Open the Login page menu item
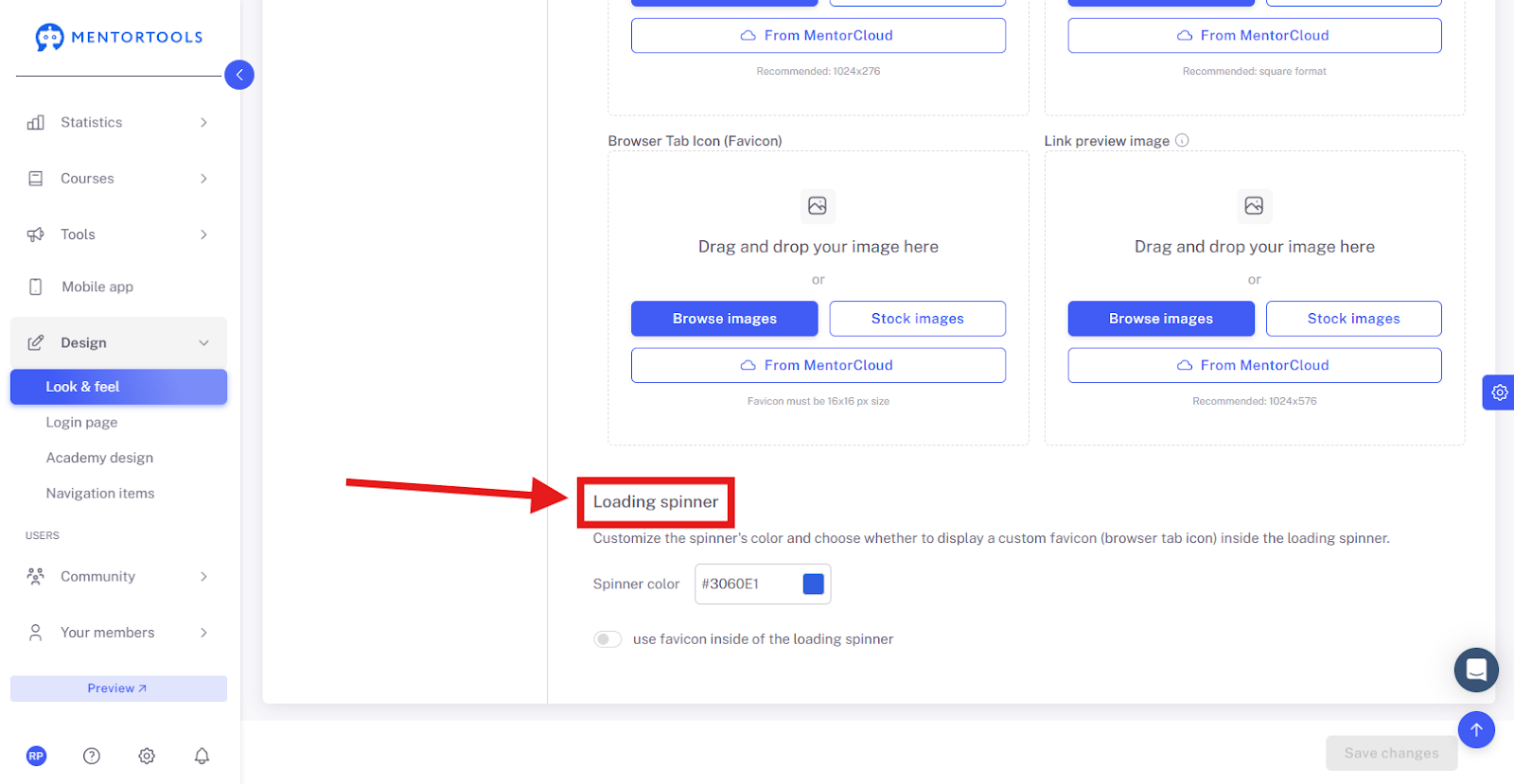The image size is (1514, 784). [x=82, y=422]
